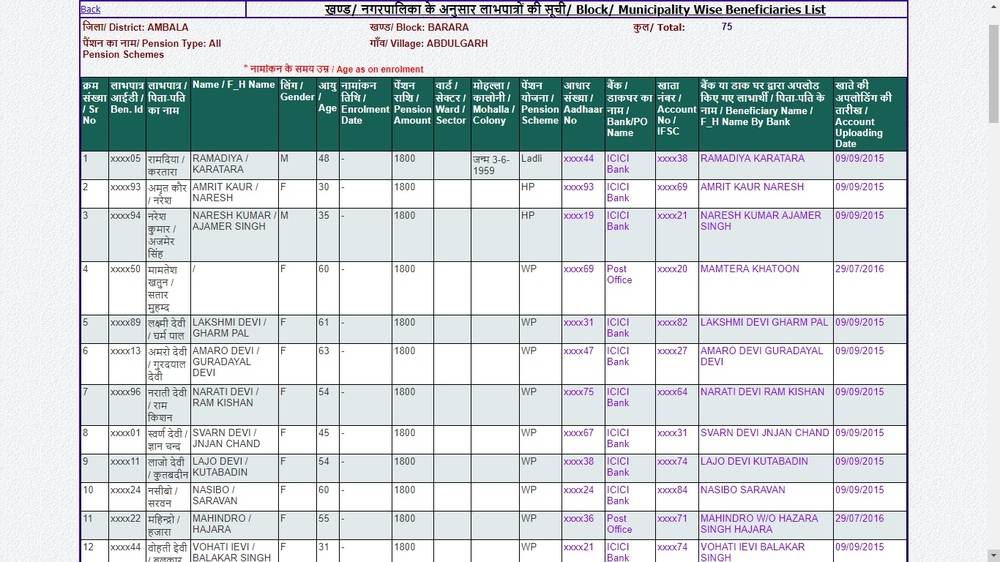Open Aadhaar number xxxx44 for Ramadiya
The image size is (1000, 562).
tap(578, 158)
